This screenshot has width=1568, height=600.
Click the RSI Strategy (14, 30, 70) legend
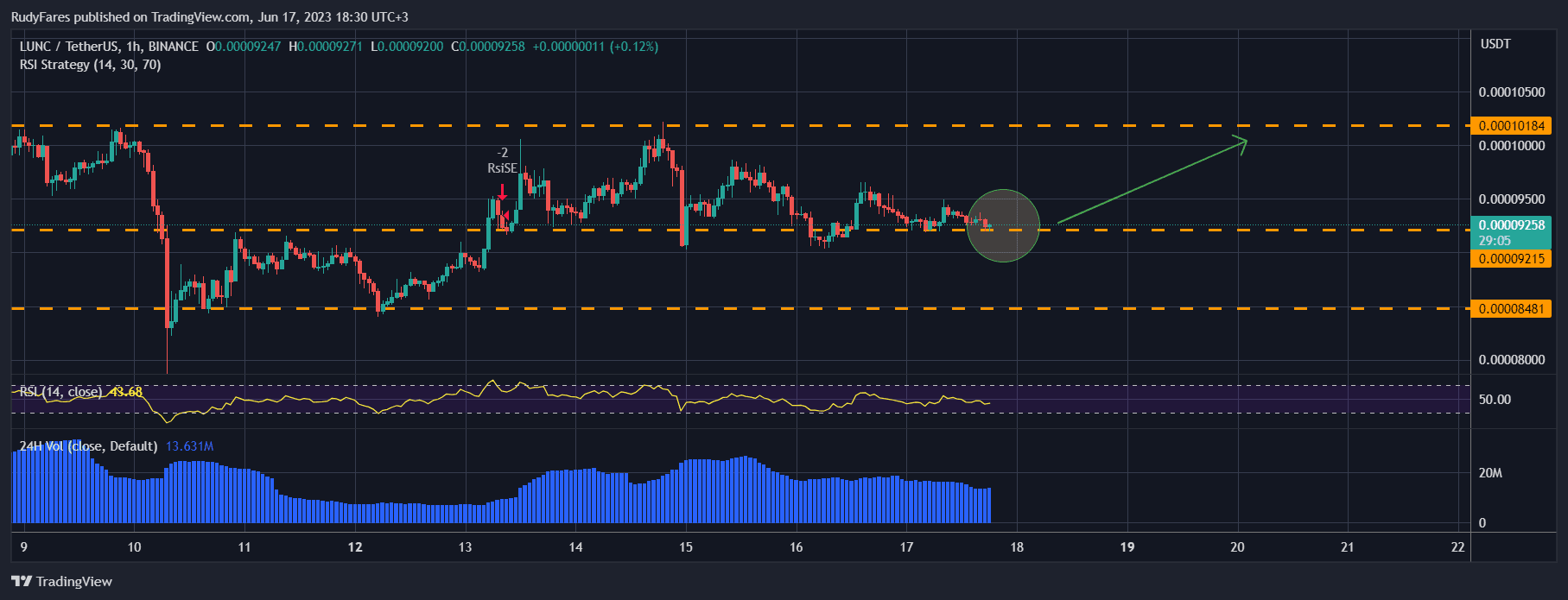pyautogui.click(x=90, y=65)
